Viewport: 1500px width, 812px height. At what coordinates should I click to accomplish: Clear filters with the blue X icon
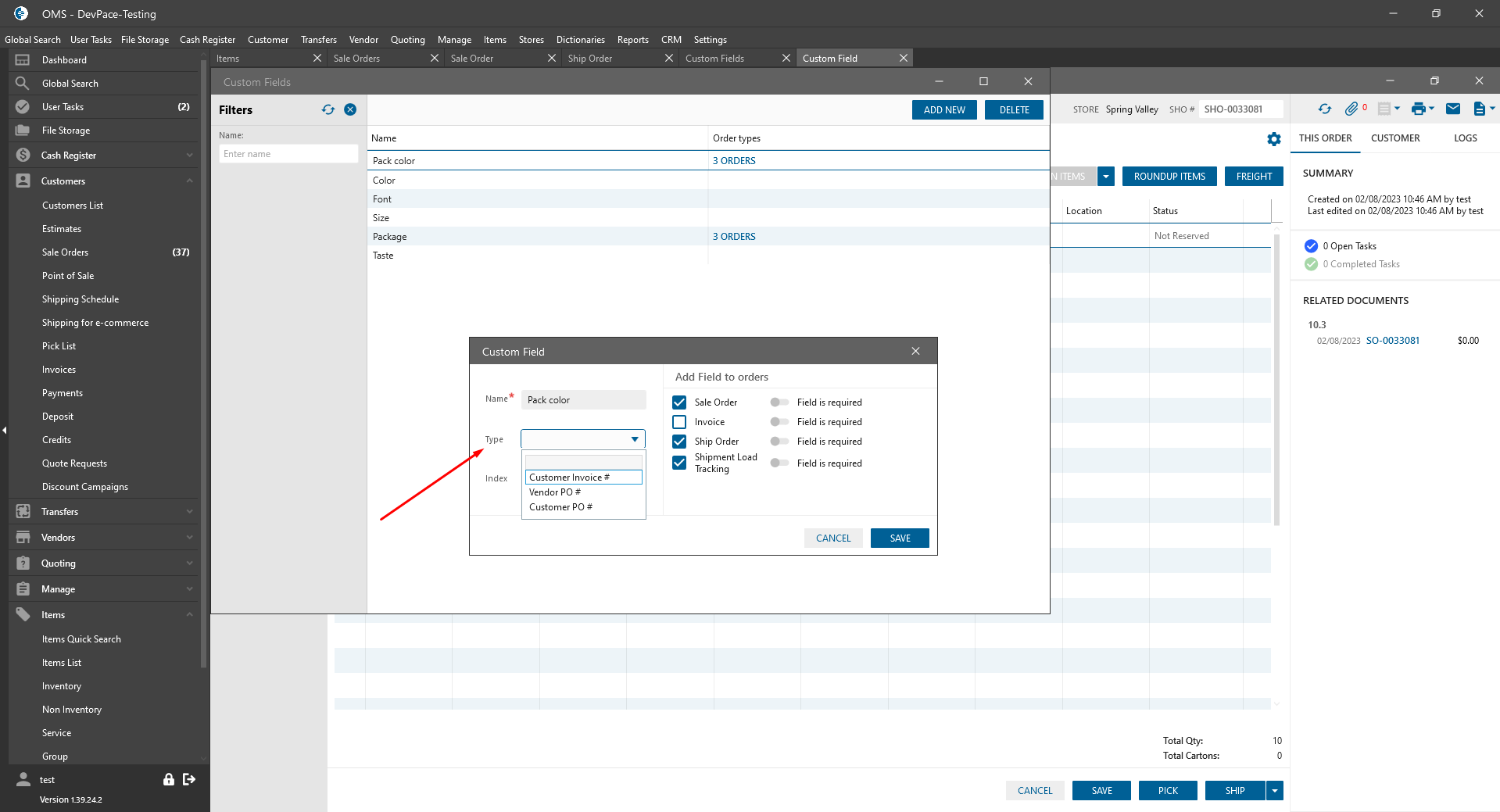[x=350, y=110]
